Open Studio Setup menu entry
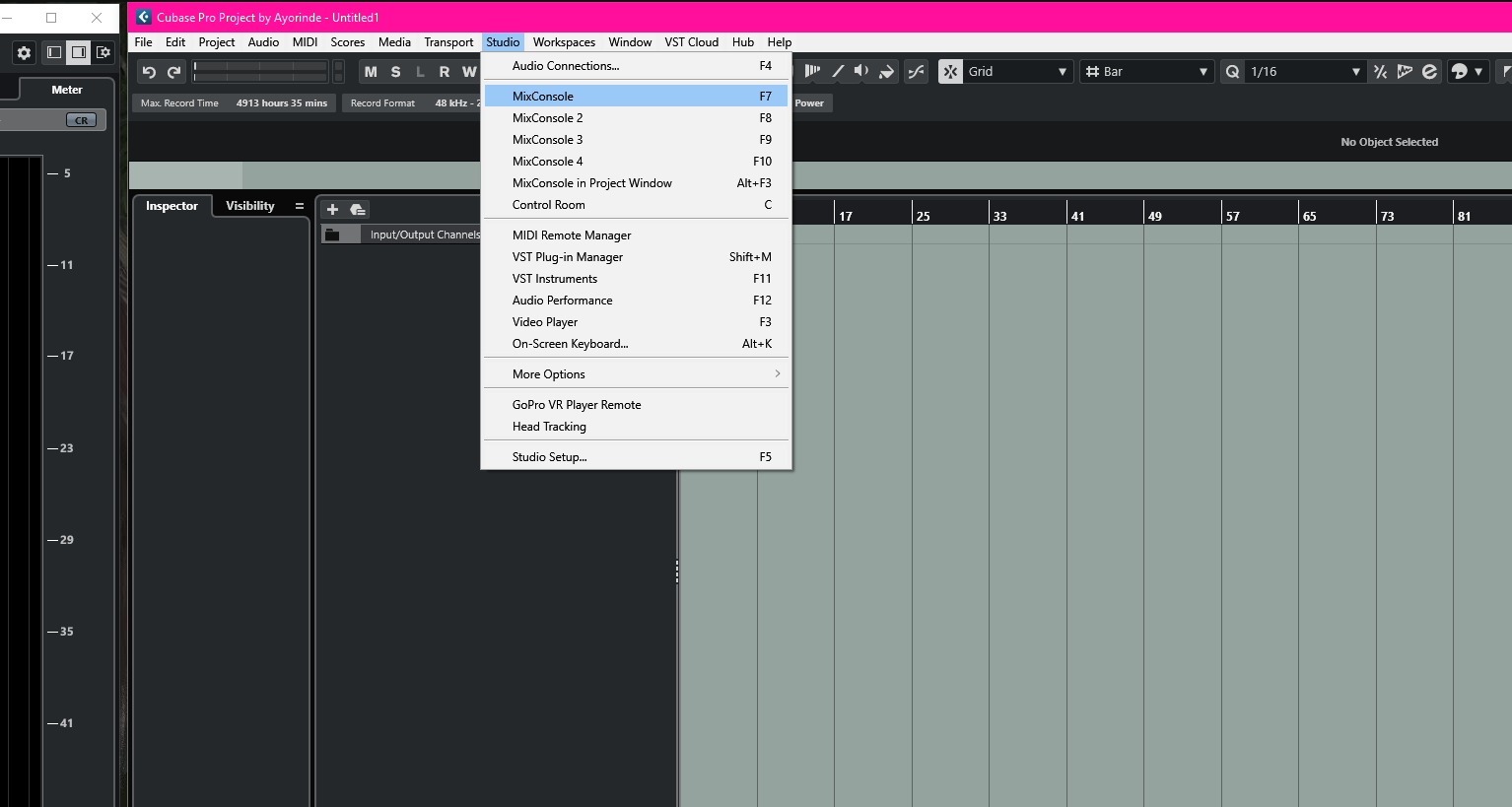 tap(636, 457)
